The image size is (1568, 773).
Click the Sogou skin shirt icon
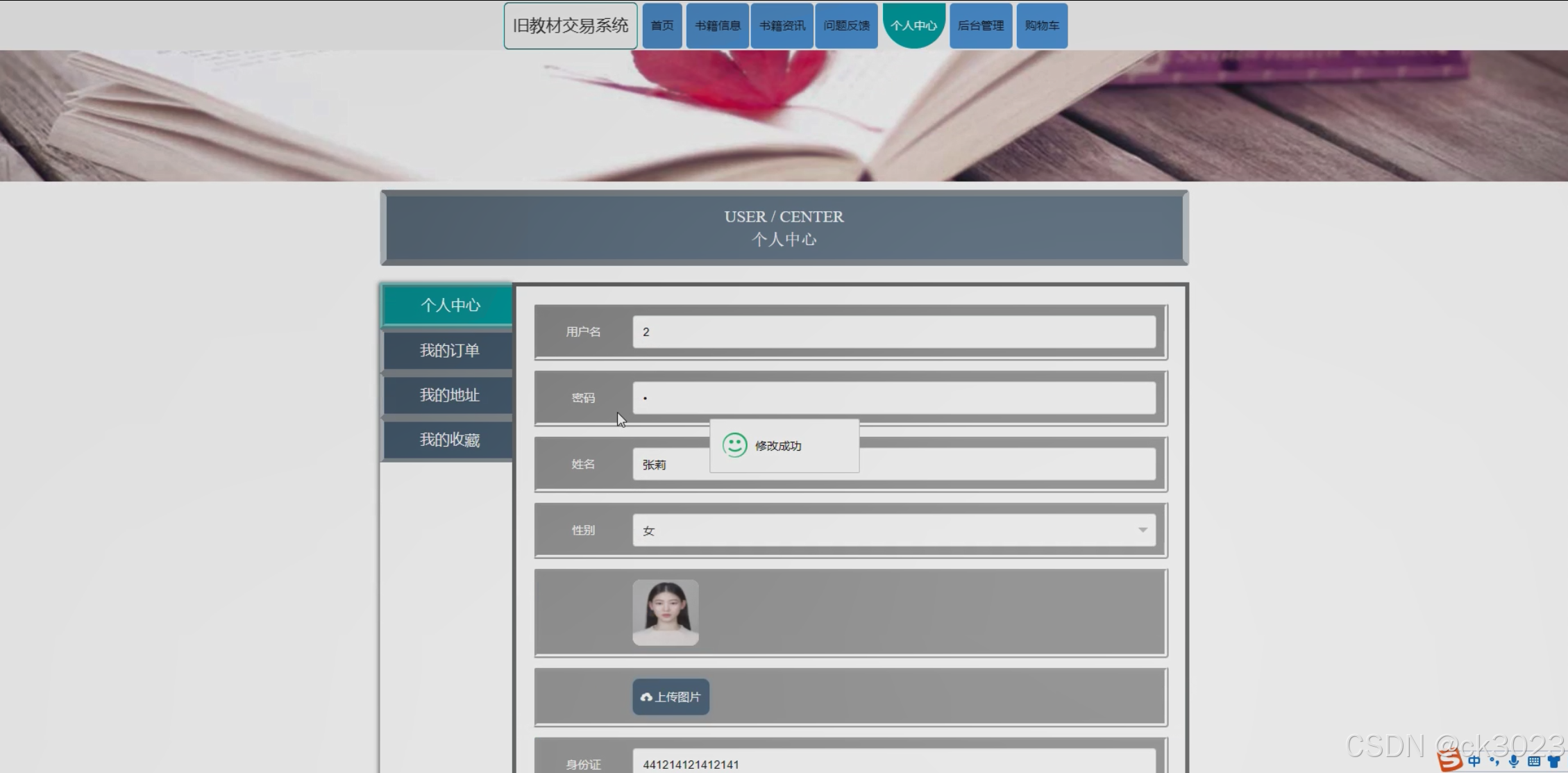(x=1554, y=761)
